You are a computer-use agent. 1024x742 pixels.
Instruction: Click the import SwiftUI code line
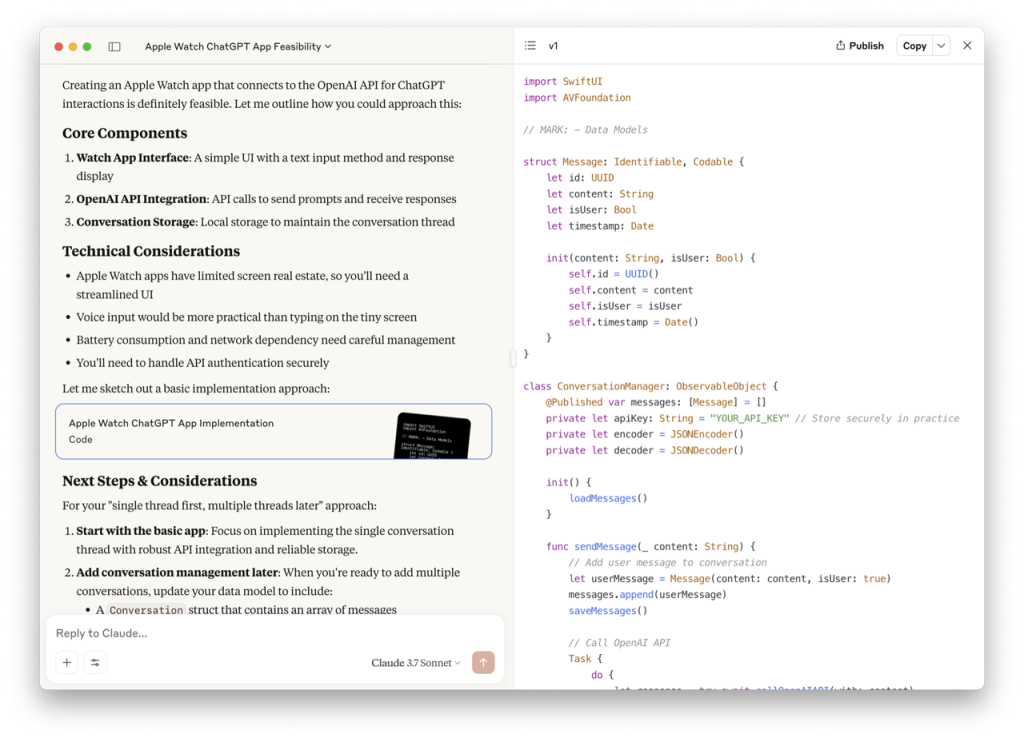[563, 82]
